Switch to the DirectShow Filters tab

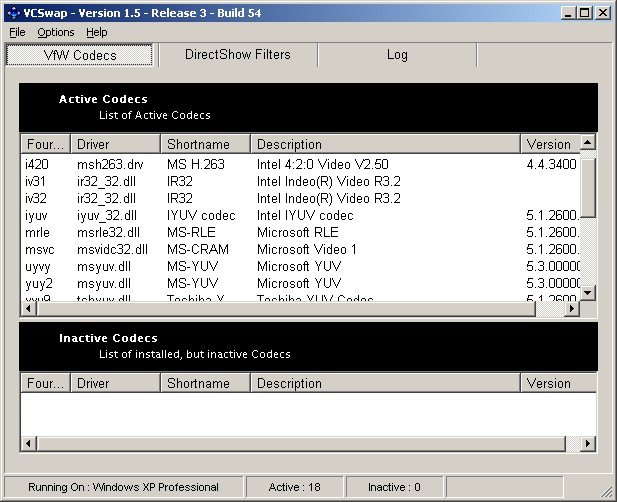tap(238, 54)
